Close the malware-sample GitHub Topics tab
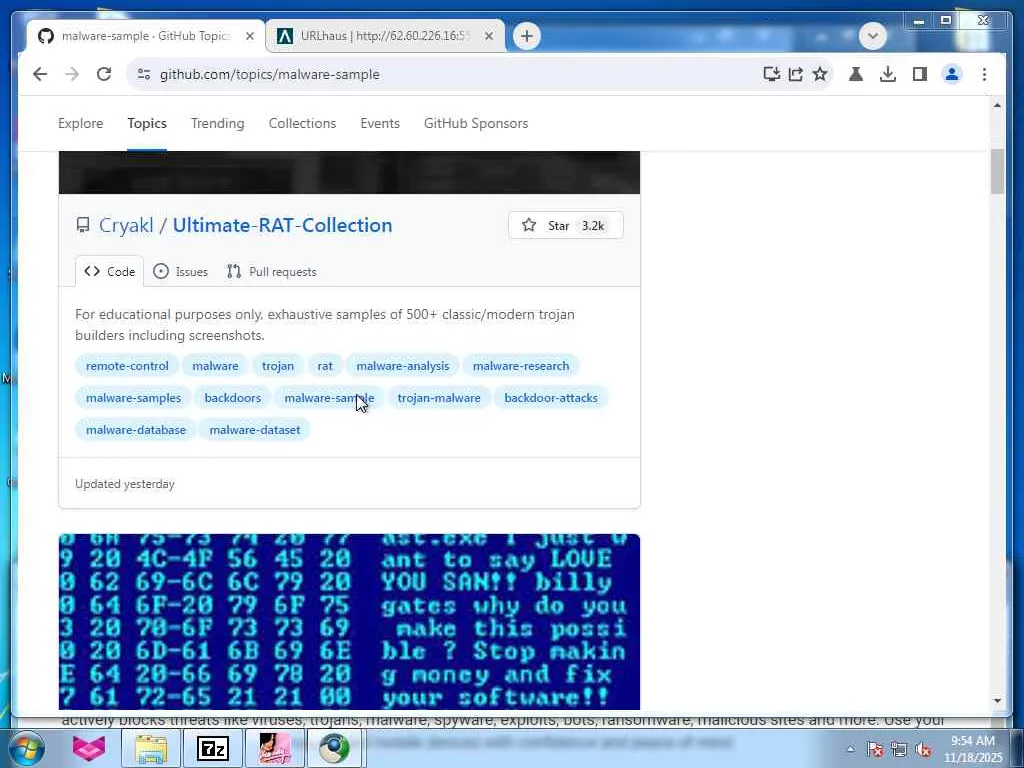Image resolution: width=1024 pixels, height=768 pixels. (249, 36)
